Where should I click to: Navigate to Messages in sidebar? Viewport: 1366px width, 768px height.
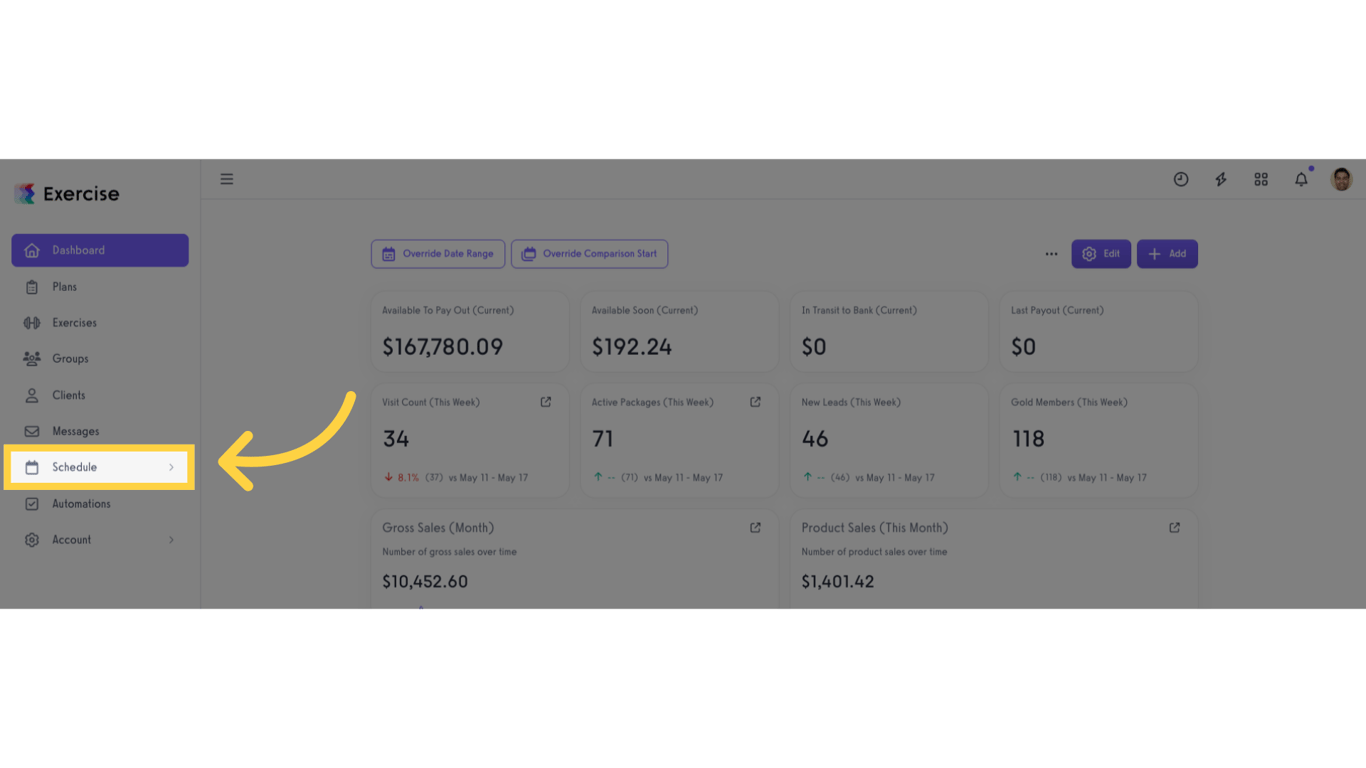pyautogui.click(x=76, y=431)
